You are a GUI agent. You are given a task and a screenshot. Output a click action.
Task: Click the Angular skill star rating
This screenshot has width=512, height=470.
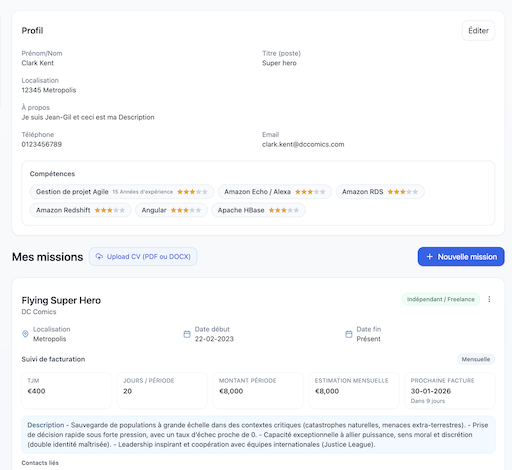click(186, 210)
